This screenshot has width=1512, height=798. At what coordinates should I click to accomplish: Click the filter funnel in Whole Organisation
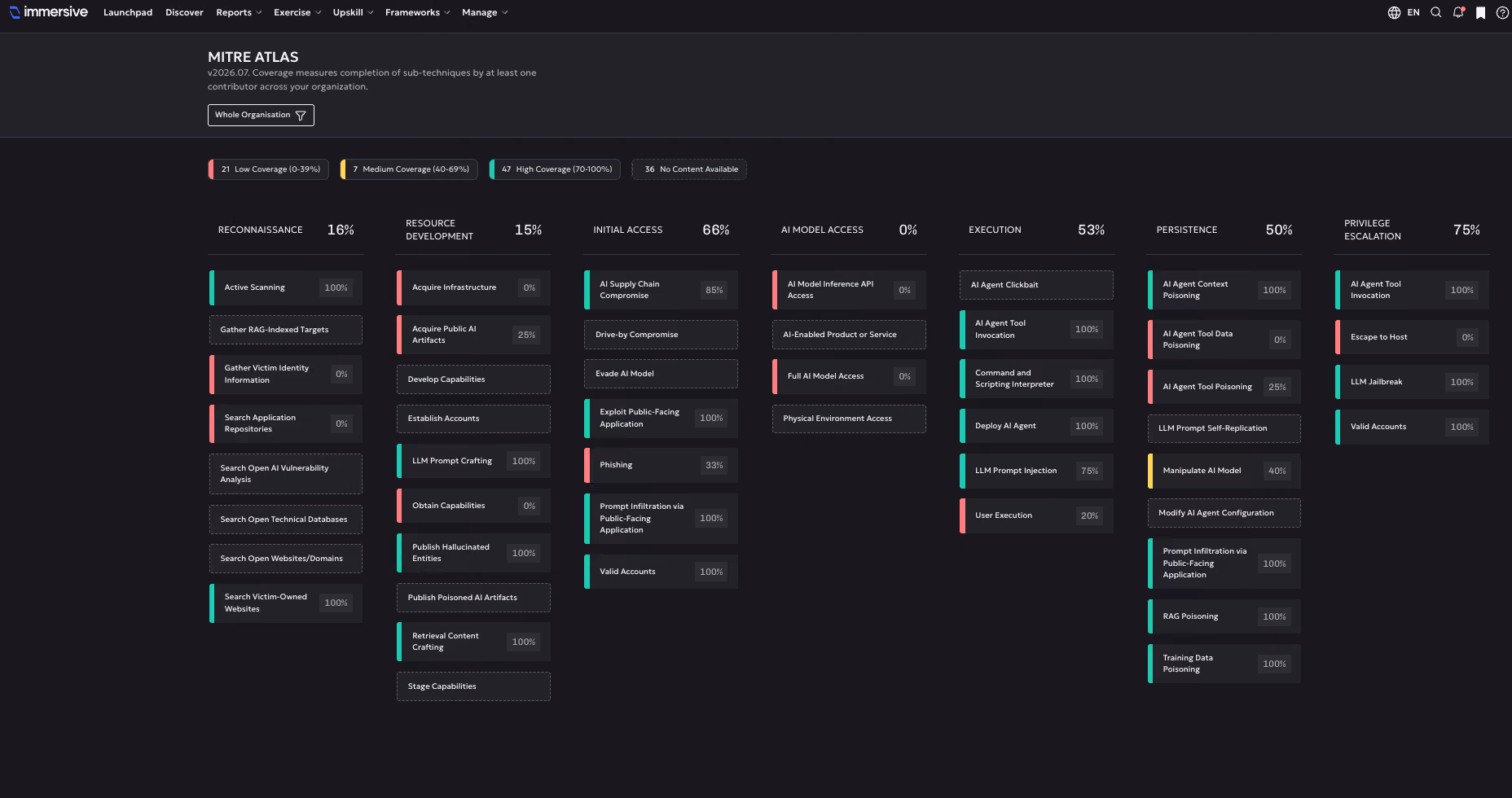(x=301, y=116)
